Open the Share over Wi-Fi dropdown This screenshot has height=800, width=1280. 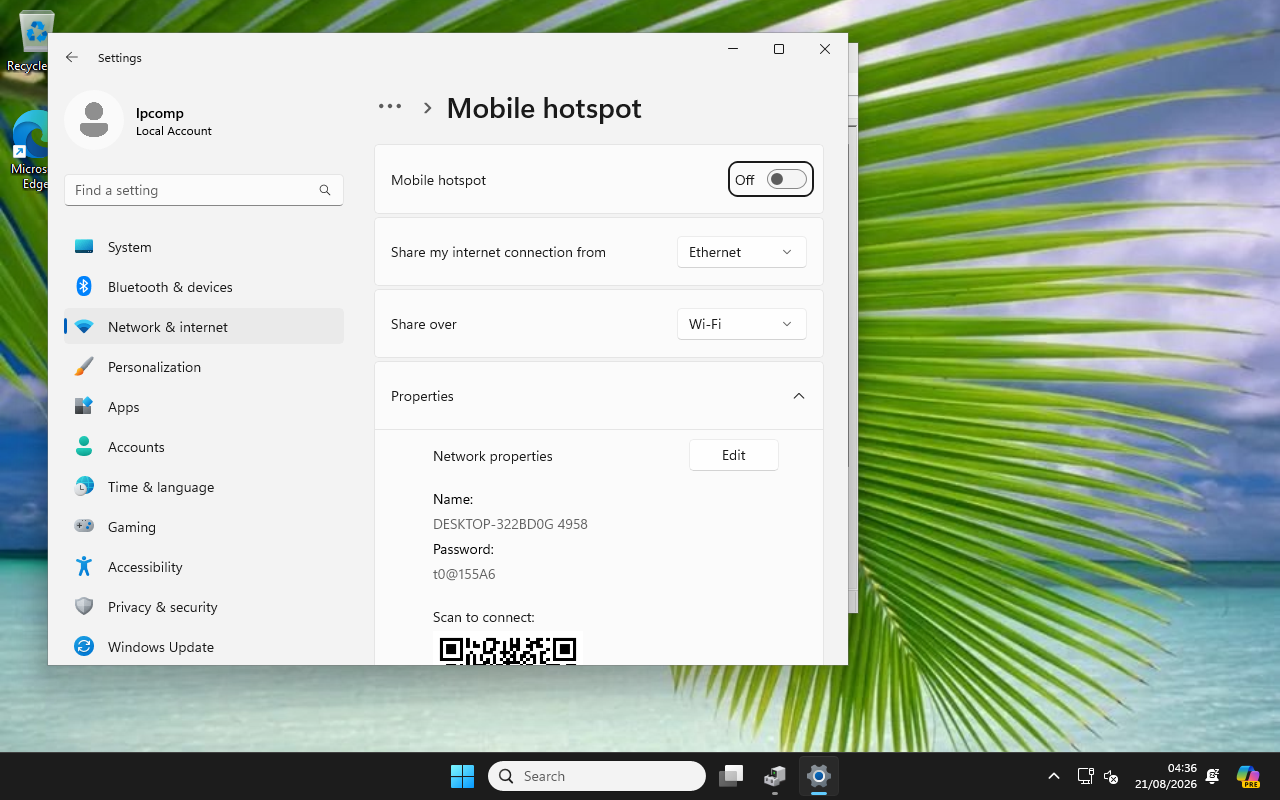741,324
